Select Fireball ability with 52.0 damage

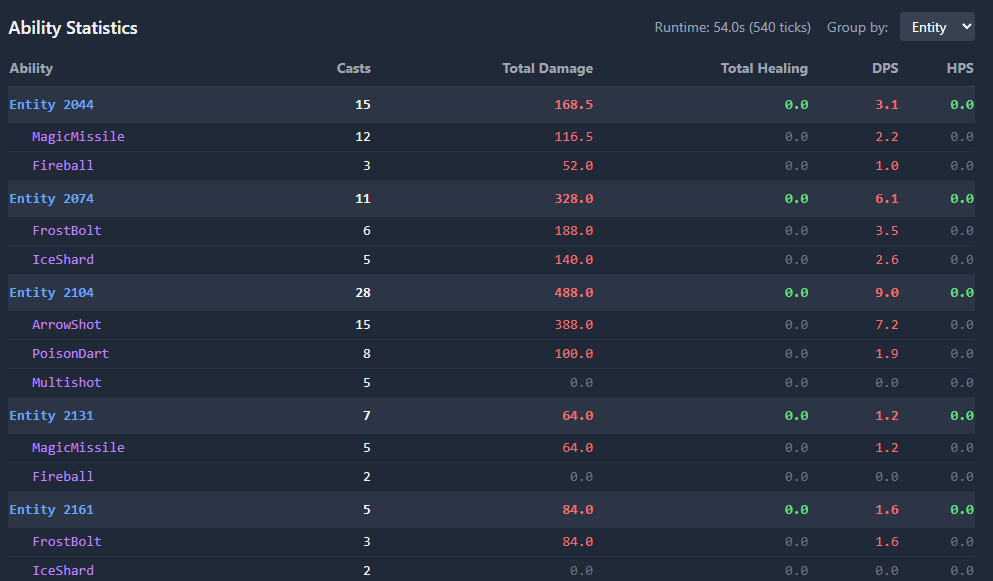[62, 165]
